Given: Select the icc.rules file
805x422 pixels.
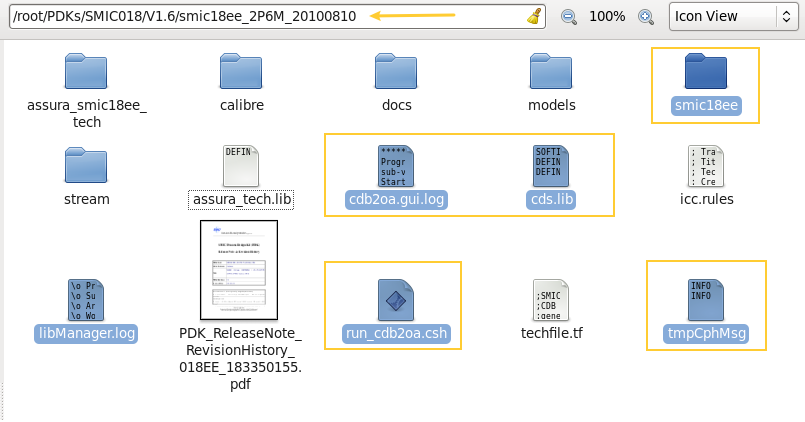Looking at the screenshot, I should click(x=706, y=165).
